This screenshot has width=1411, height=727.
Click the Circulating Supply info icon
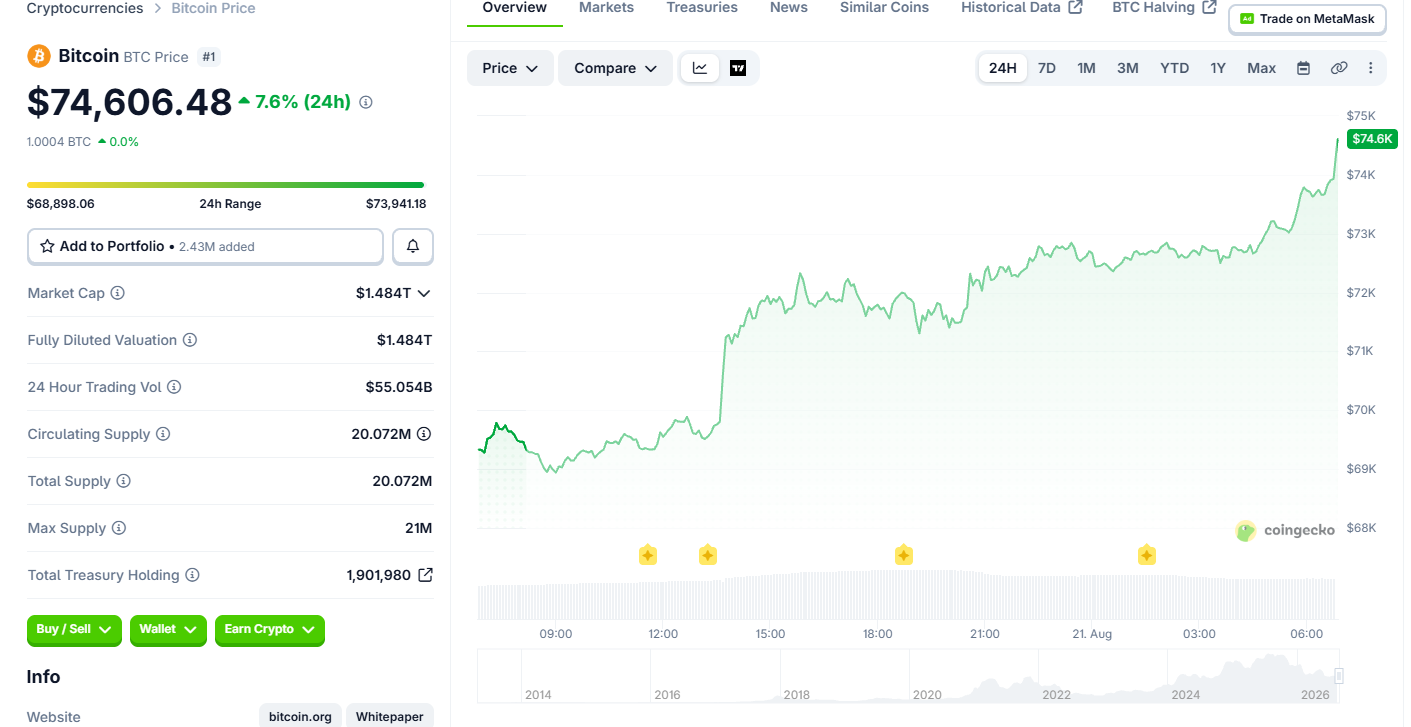(163, 434)
